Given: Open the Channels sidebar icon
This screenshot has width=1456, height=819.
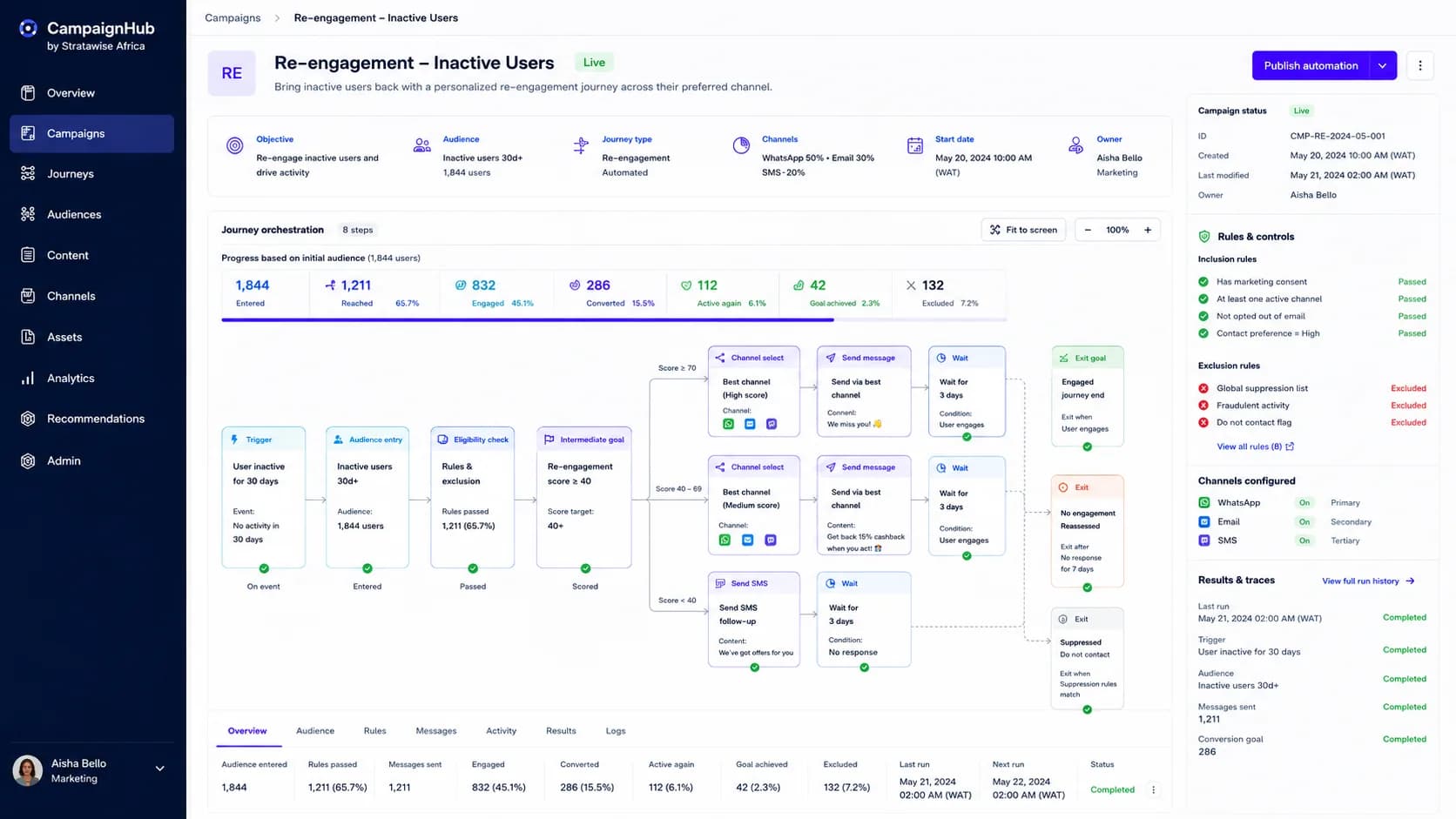Looking at the screenshot, I should (28, 296).
